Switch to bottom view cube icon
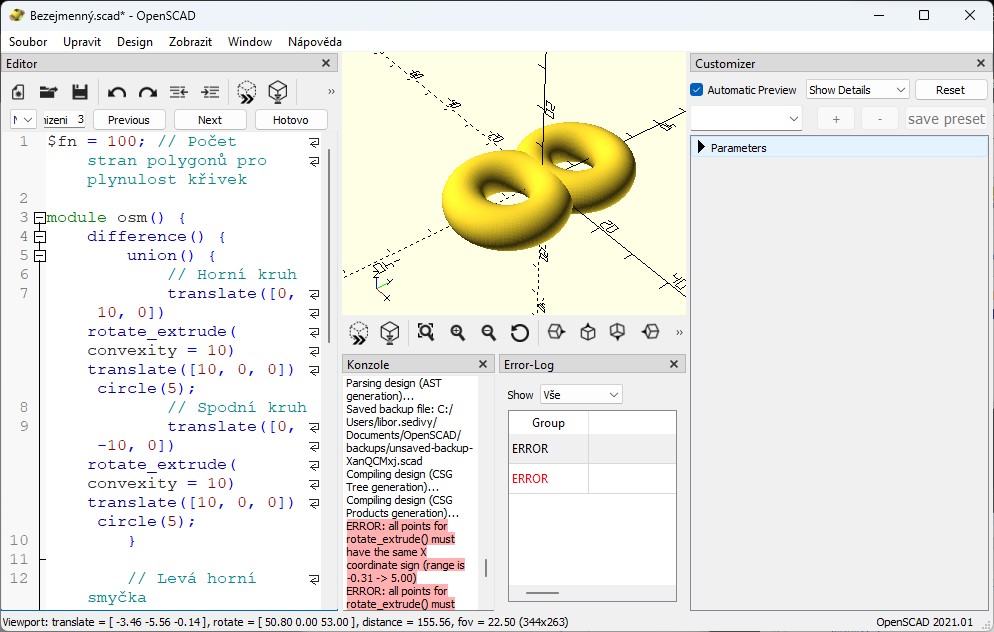The image size is (994, 632). point(617,332)
